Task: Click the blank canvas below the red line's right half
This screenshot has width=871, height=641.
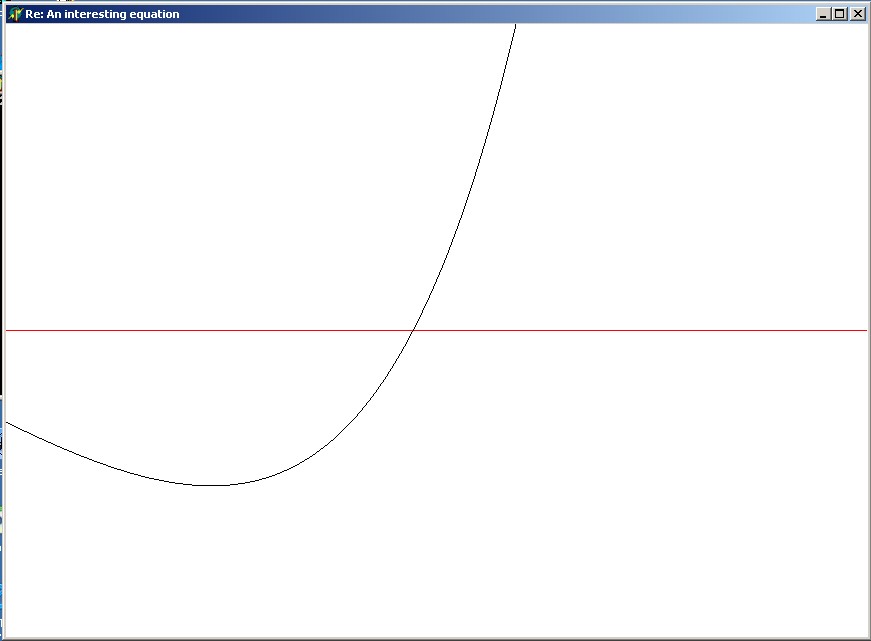Action: click(x=680, y=480)
